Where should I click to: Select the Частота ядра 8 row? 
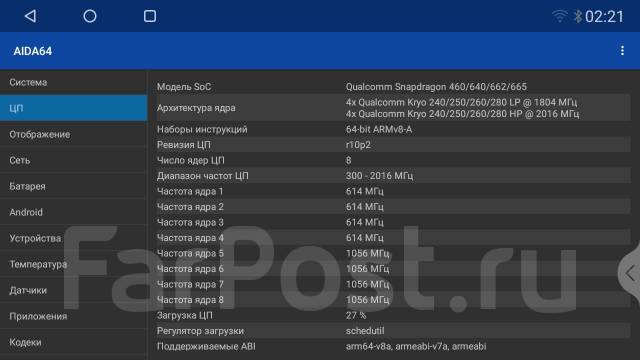point(393,300)
